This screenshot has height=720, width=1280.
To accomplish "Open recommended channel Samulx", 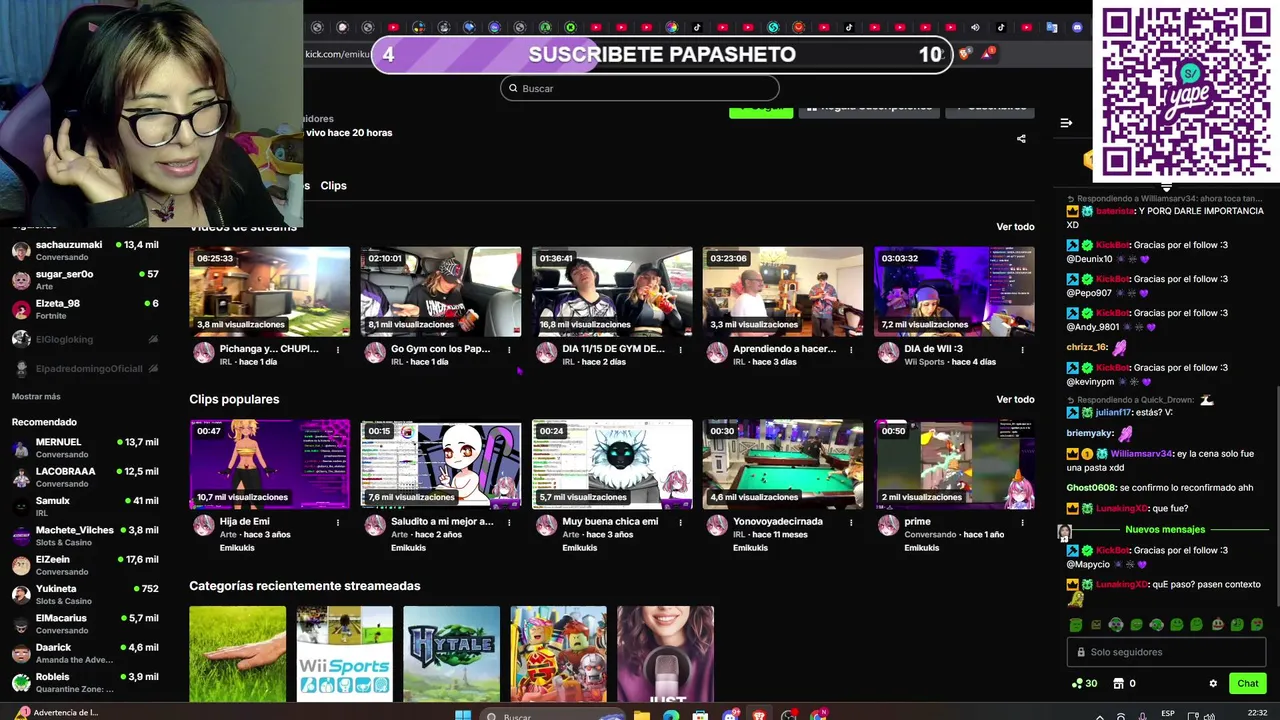I will click(x=84, y=506).
